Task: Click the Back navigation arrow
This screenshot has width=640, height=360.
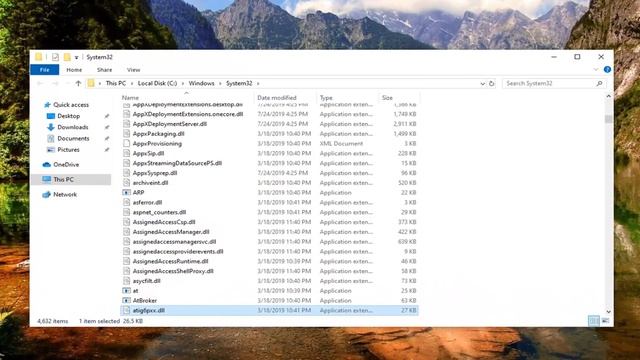Action: (x=40, y=83)
